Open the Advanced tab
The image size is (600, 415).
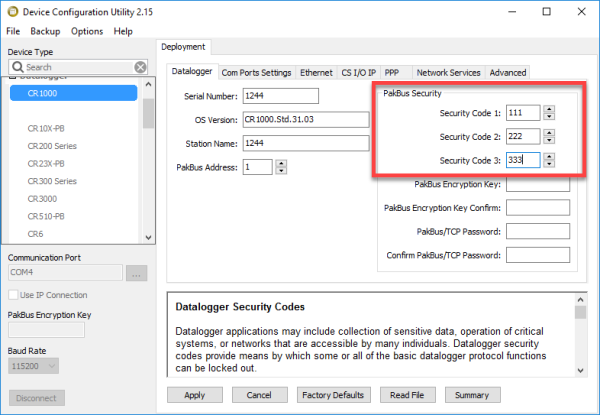coord(508,73)
